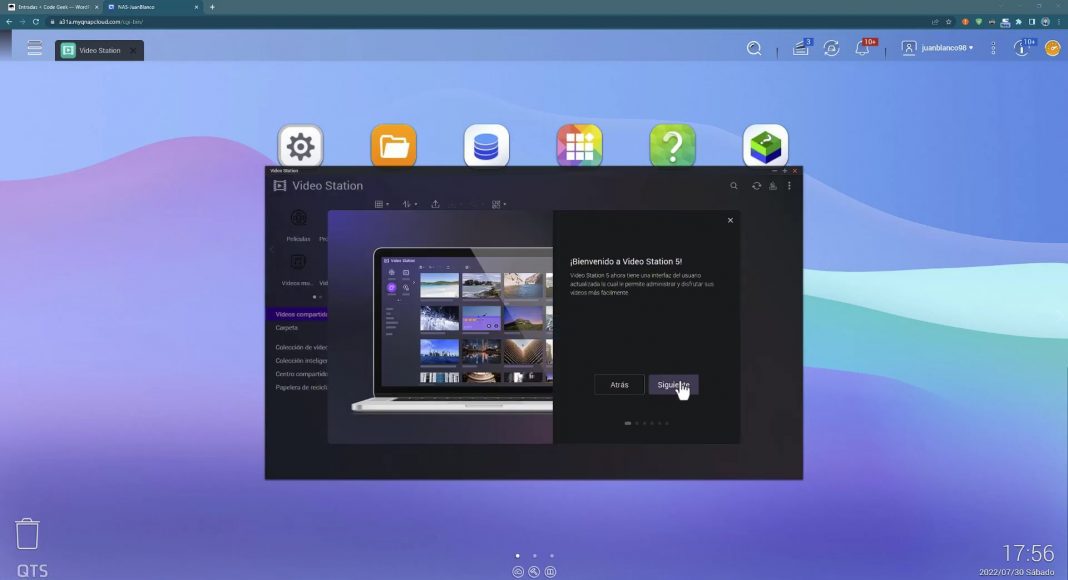Open Video Station view mode dropdown

point(382,204)
